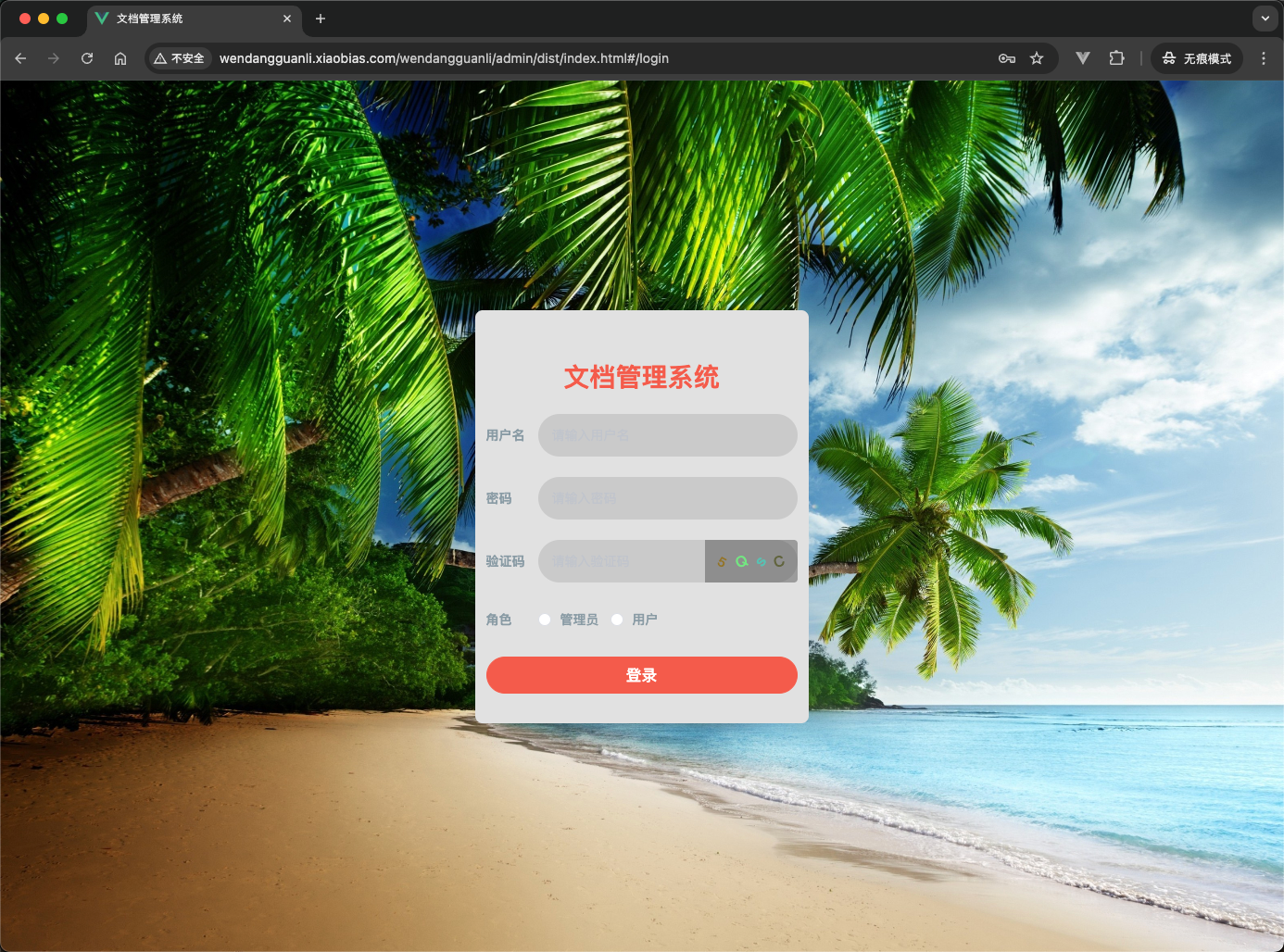The image size is (1284, 952).
Task: Open the password key icon in address bar
Action: 1007,58
